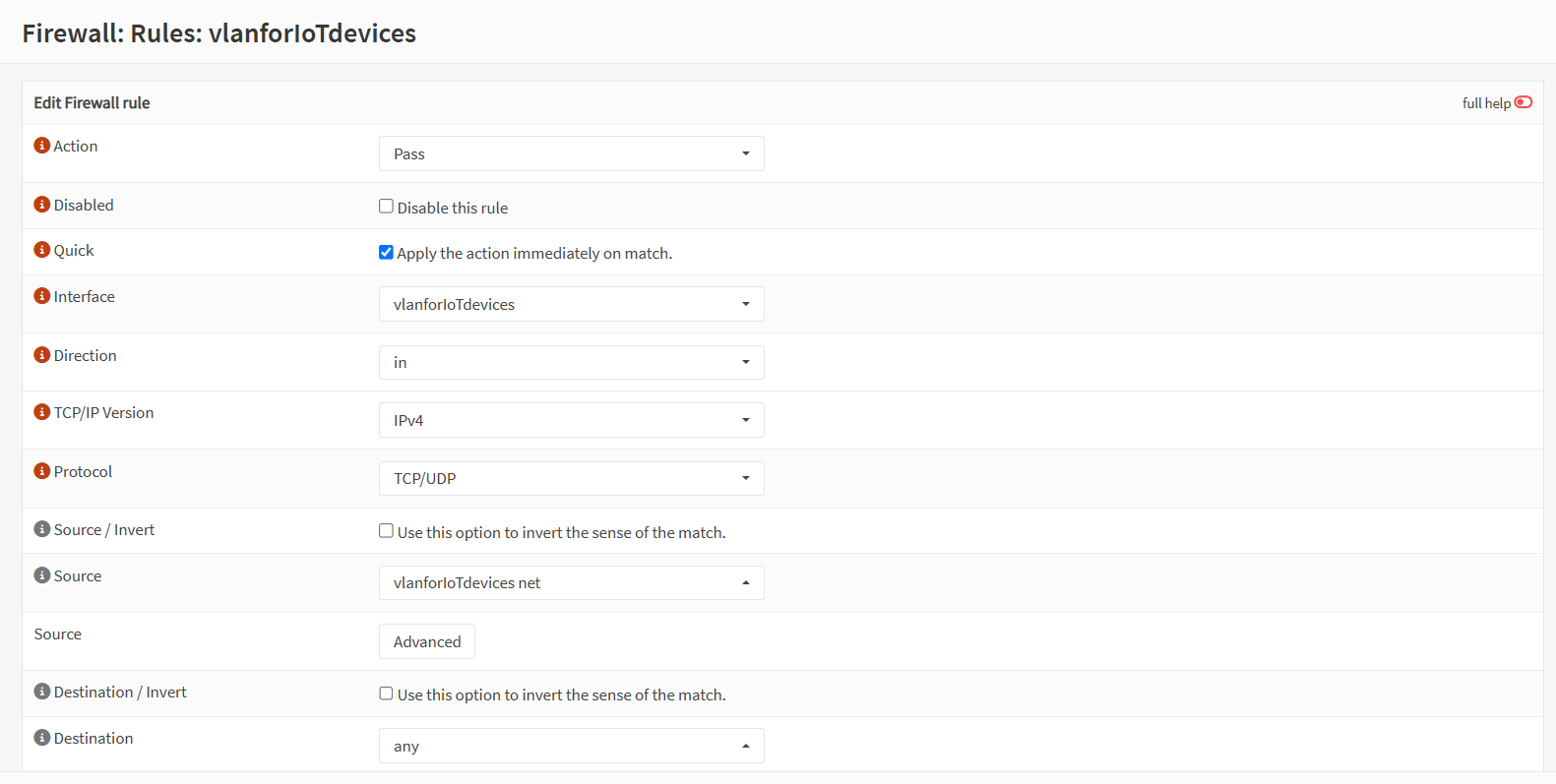Click the full help label
Image resolution: width=1556 pixels, height=784 pixels.
(1486, 103)
